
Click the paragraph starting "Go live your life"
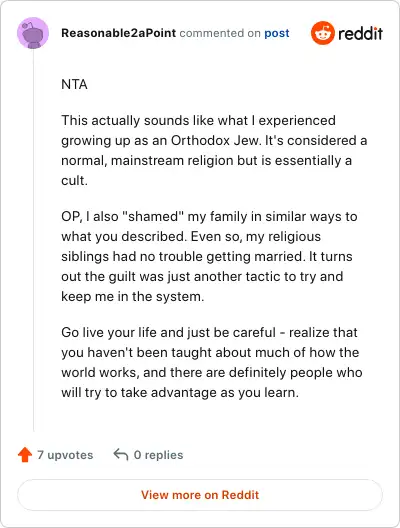212,362
